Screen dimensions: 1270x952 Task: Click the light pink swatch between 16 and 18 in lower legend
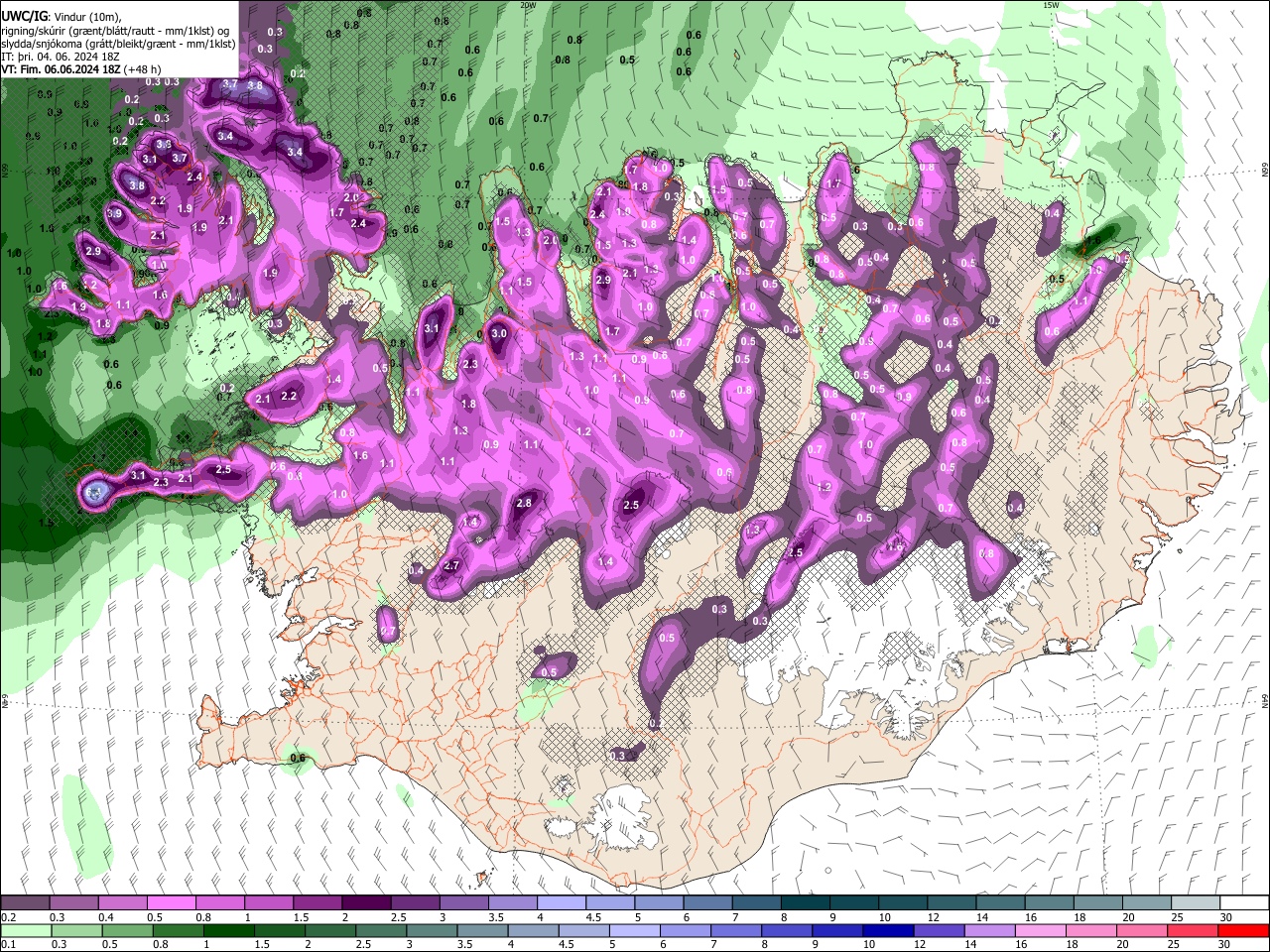(x=1040, y=931)
